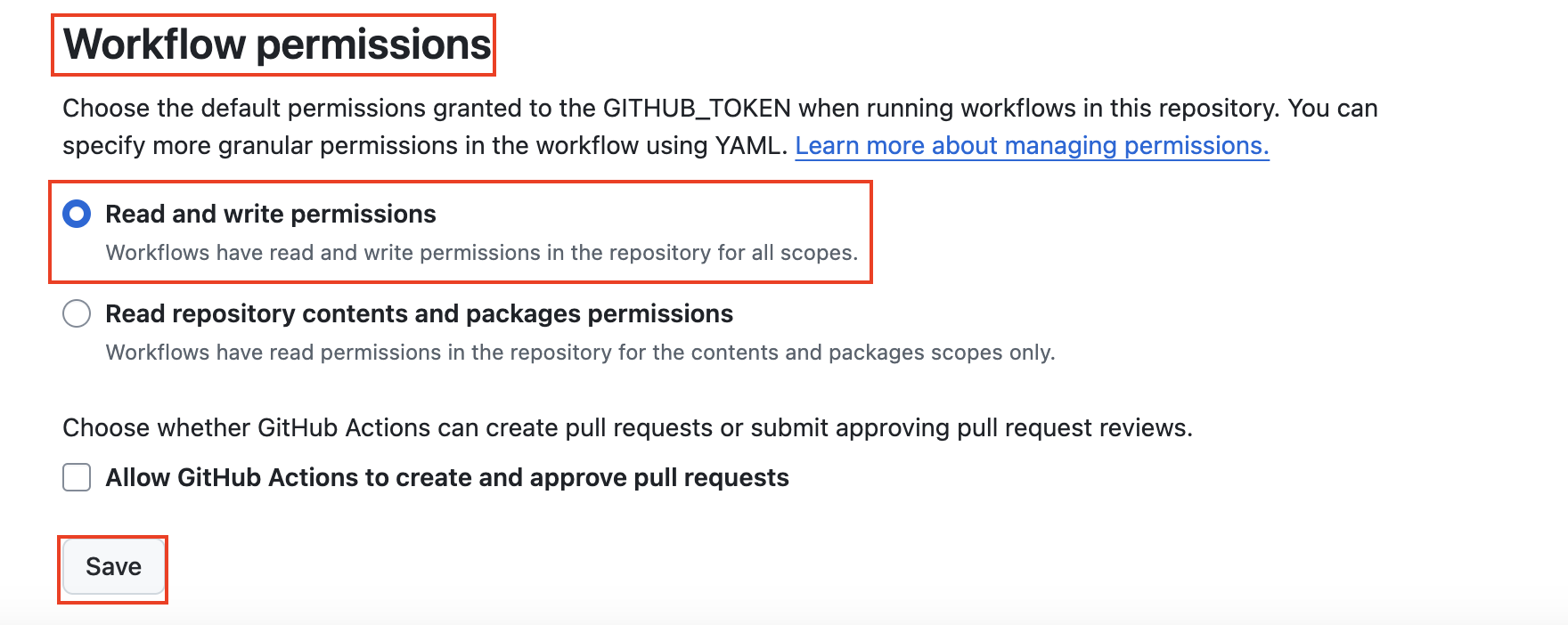Choose the Read repository contents radio button
Image resolution: width=1568 pixels, height=625 pixels.
pos(77,313)
